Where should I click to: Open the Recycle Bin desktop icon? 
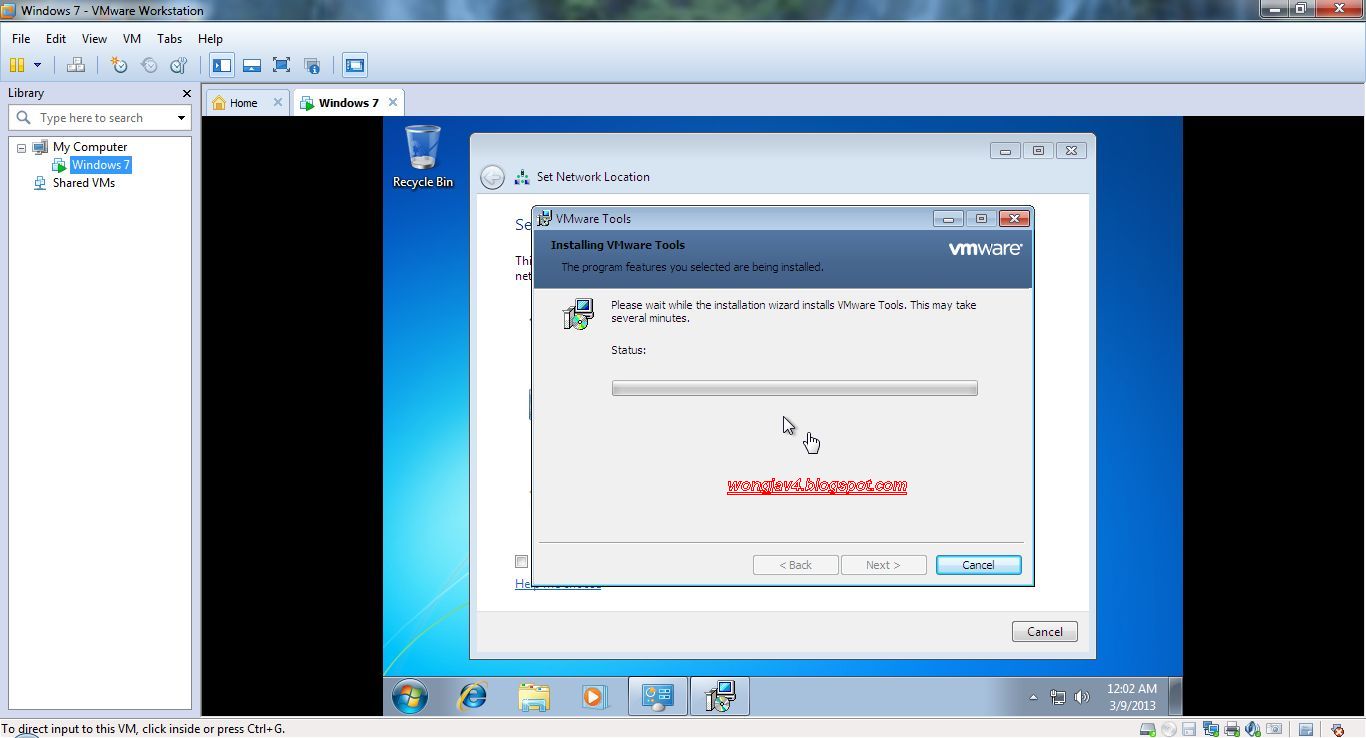coord(422,156)
